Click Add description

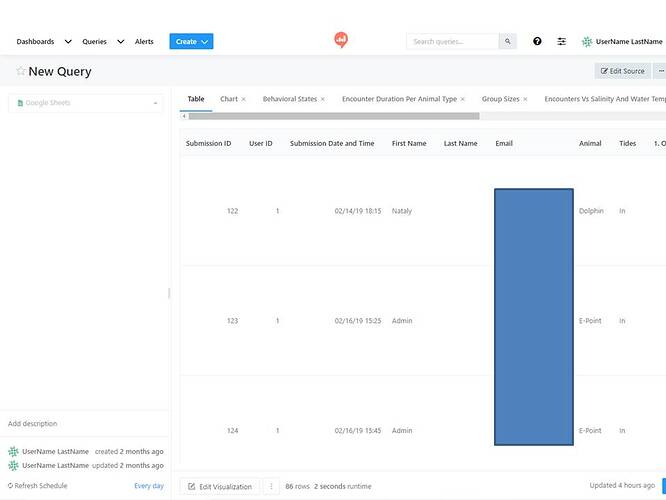click(x=32, y=424)
